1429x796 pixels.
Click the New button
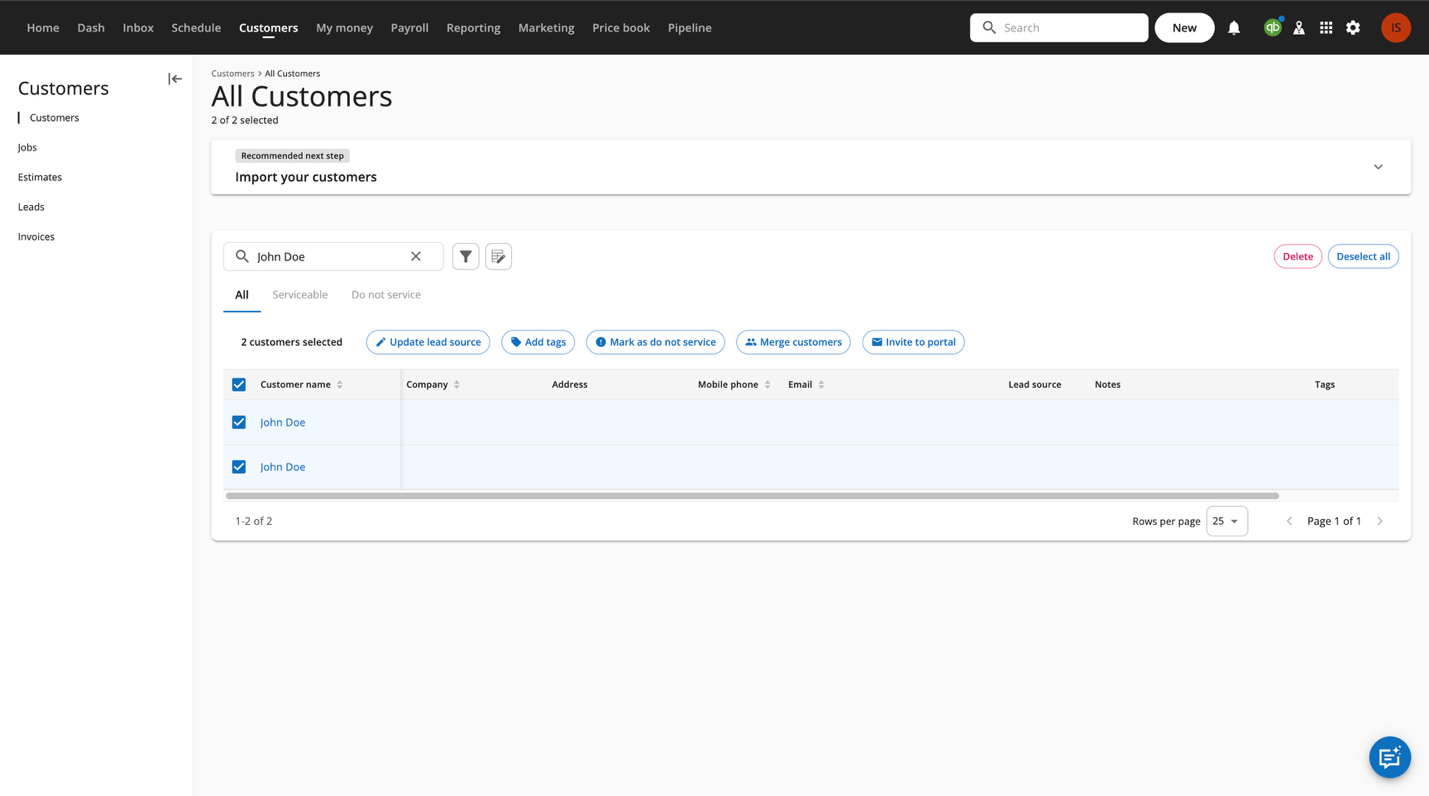pos(1184,28)
